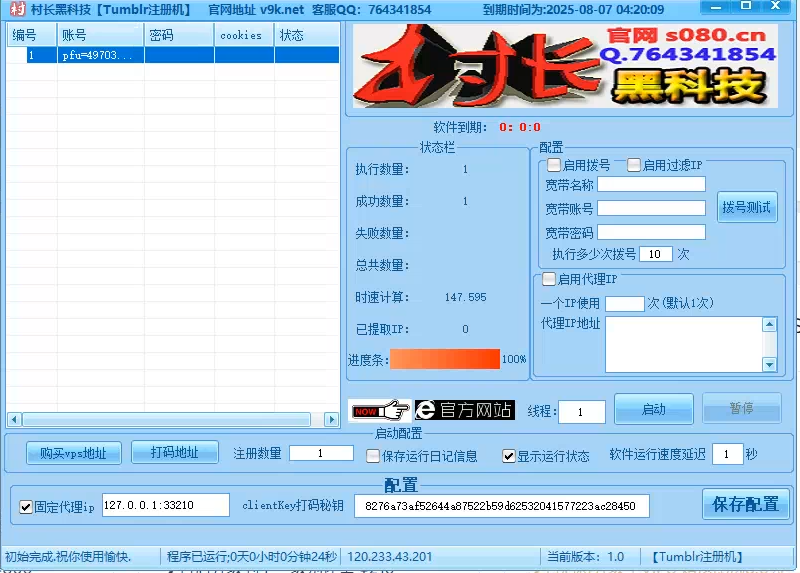Click the 执行多少次拨号 count field
Viewport: 800px width, 573px height.
pyautogui.click(x=656, y=254)
